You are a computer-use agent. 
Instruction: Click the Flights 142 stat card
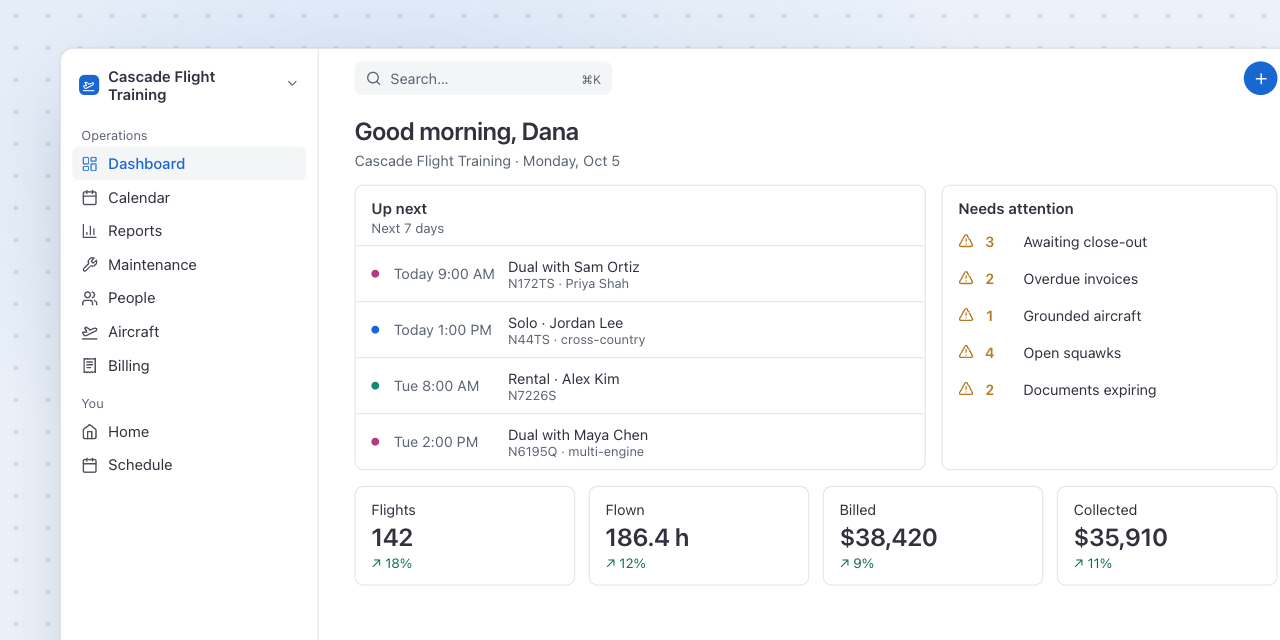tap(465, 536)
